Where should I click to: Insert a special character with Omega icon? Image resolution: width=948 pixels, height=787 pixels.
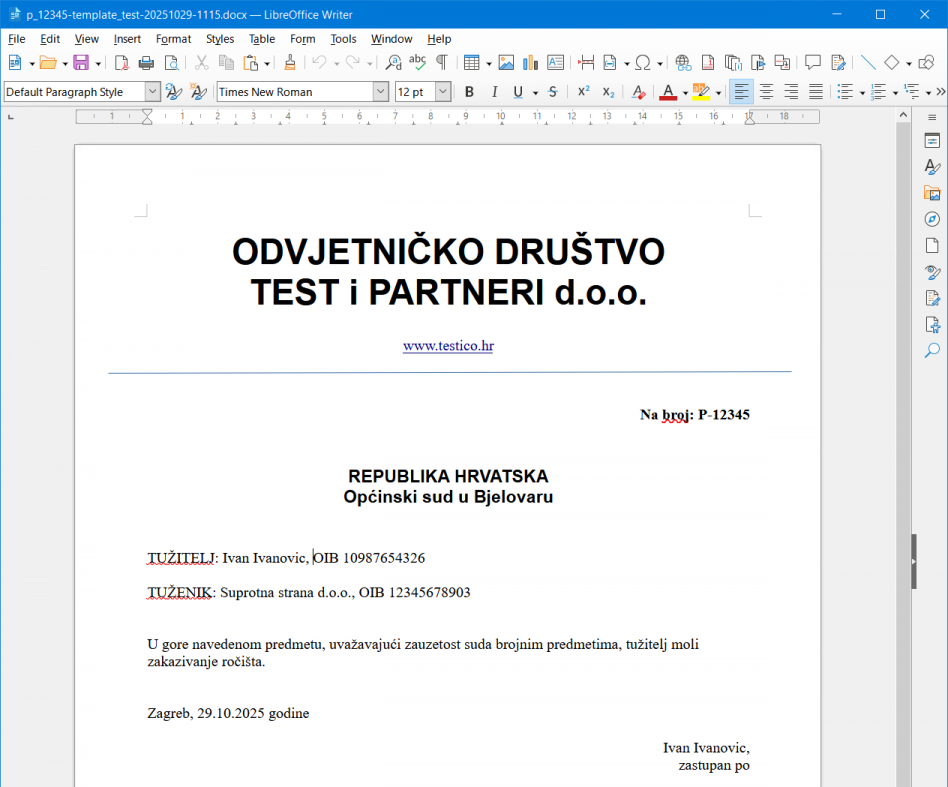(643, 63)
